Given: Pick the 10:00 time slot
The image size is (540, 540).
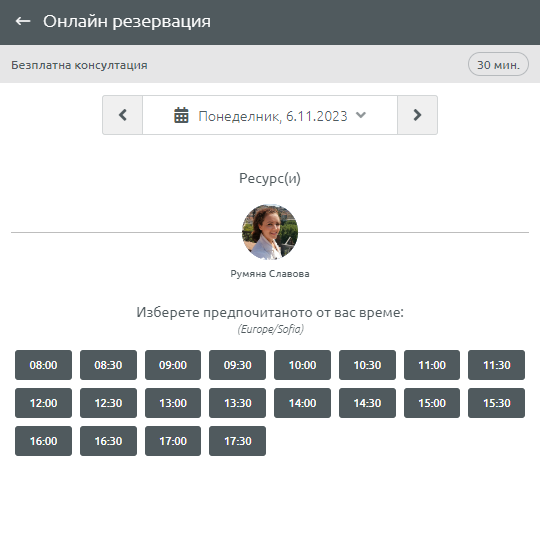Looking at the screenshot, I should (x=302, y=365).
